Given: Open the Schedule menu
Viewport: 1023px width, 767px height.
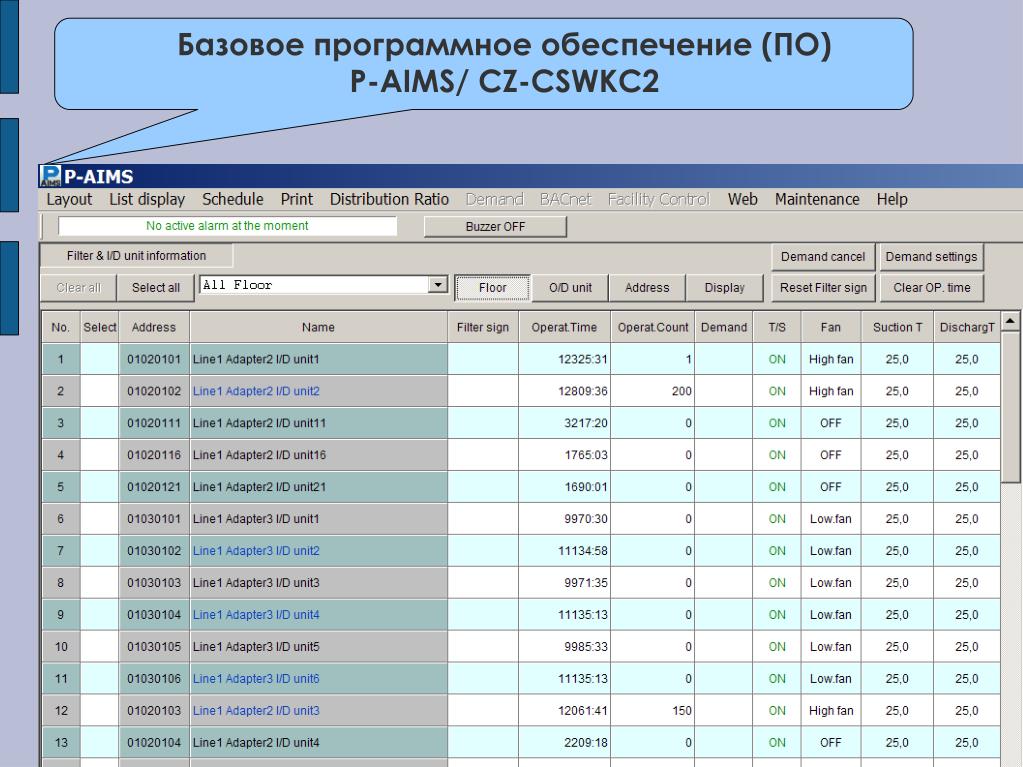Looking at the screenshot, I should (x=232, y=199).
